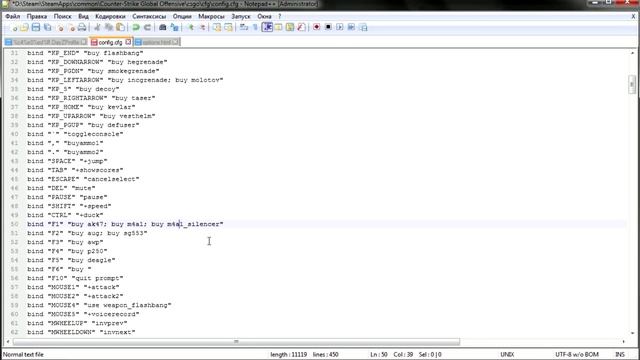Open the Файл menu
Viewport: 640px width, 360px height.
point(13,16)
